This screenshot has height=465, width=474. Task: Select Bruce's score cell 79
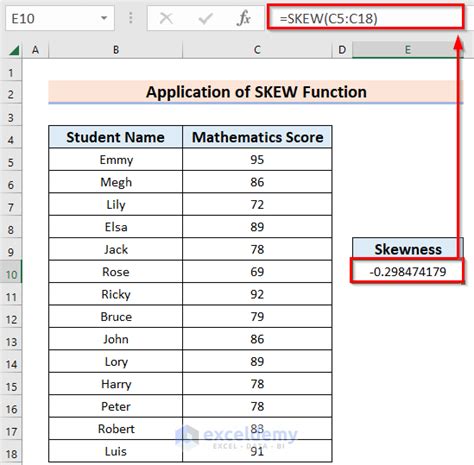pyautogui.click(x=257, y=316)
